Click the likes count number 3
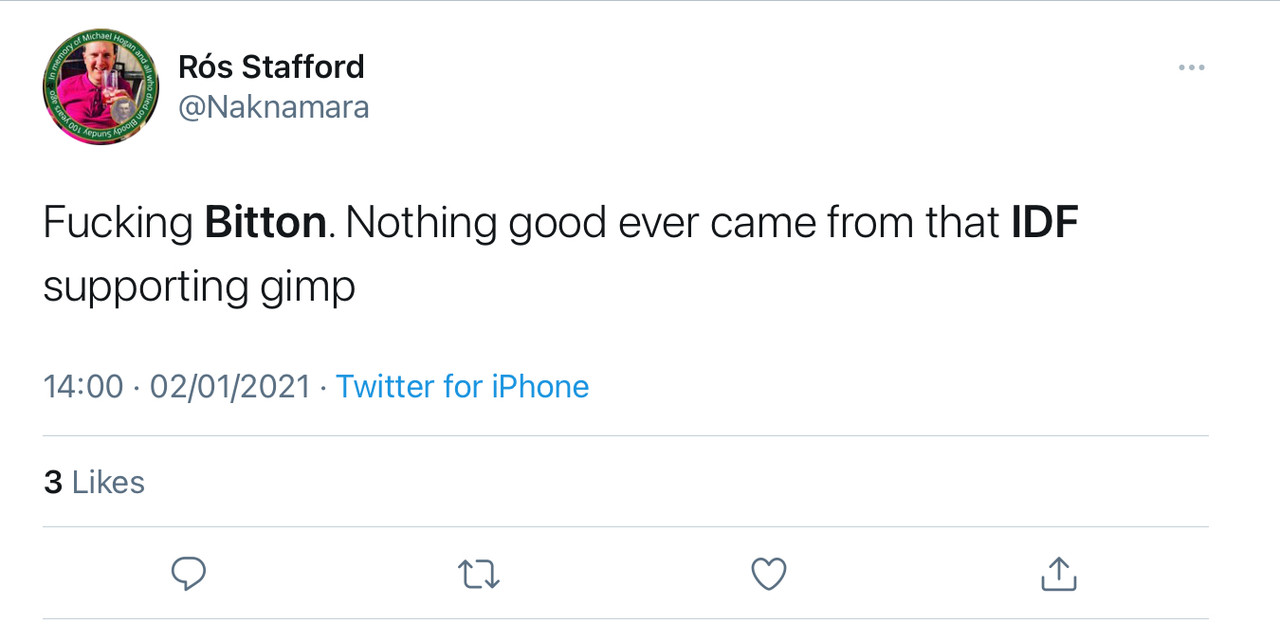Screen dimensions: 1280x626 (53, 482)
